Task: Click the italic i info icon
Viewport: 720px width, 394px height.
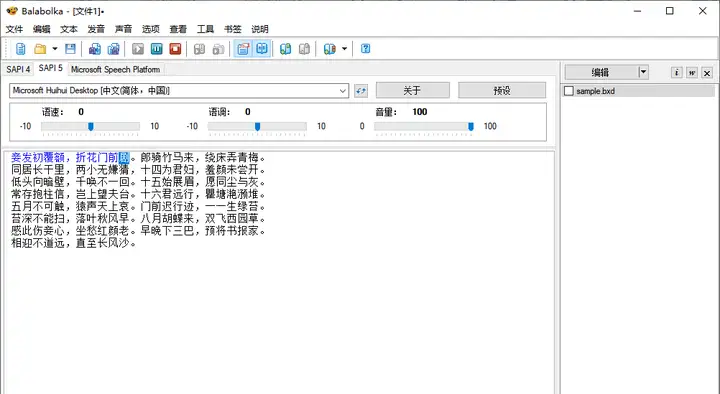Action: 676,73
